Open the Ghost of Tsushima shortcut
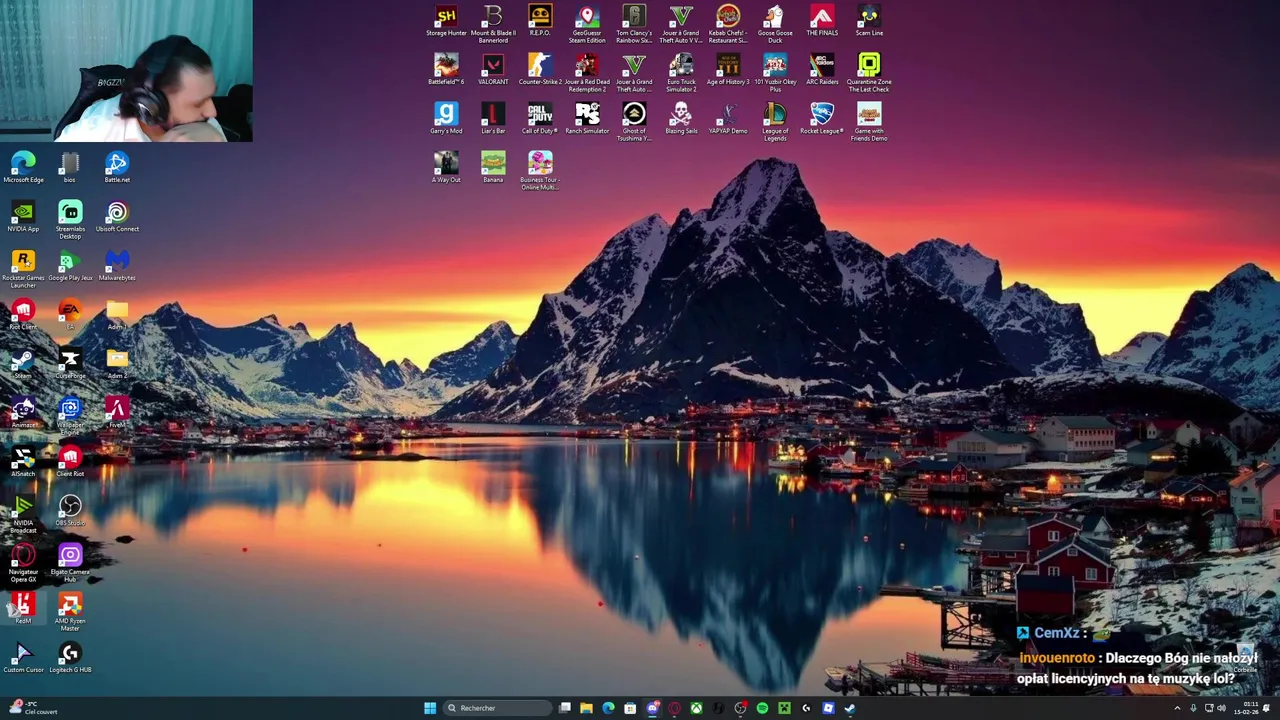The width and height of the screenshot is (1280, 720). 634,122
